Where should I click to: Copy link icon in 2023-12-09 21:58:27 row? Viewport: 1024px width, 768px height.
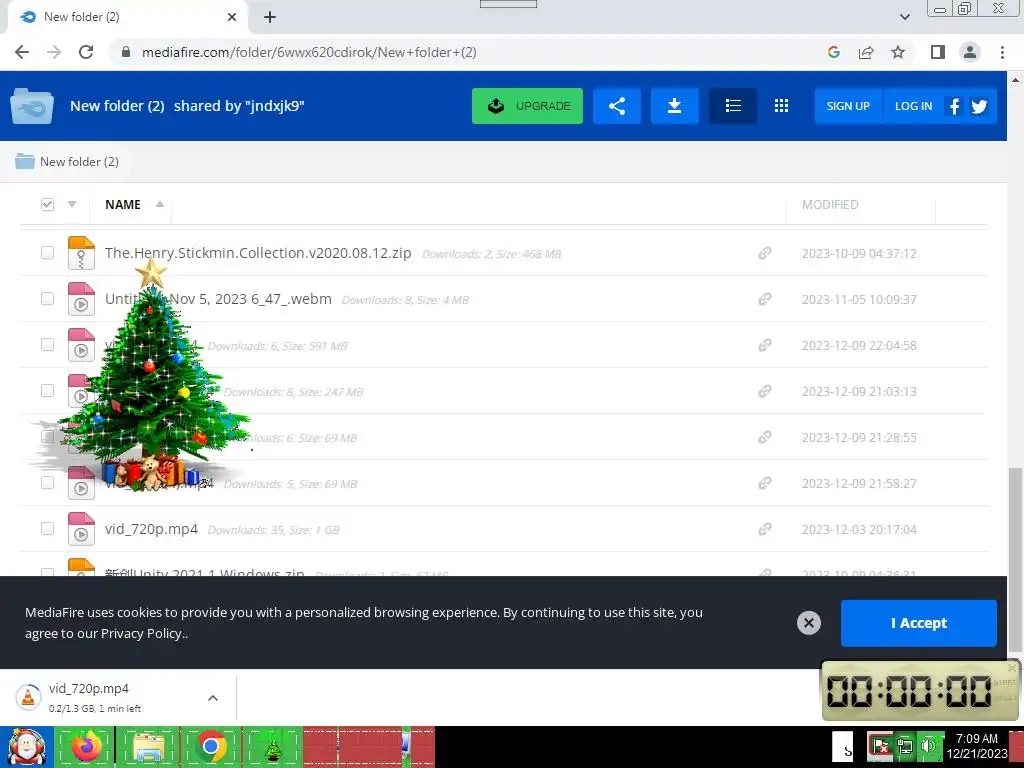point(765,483)
